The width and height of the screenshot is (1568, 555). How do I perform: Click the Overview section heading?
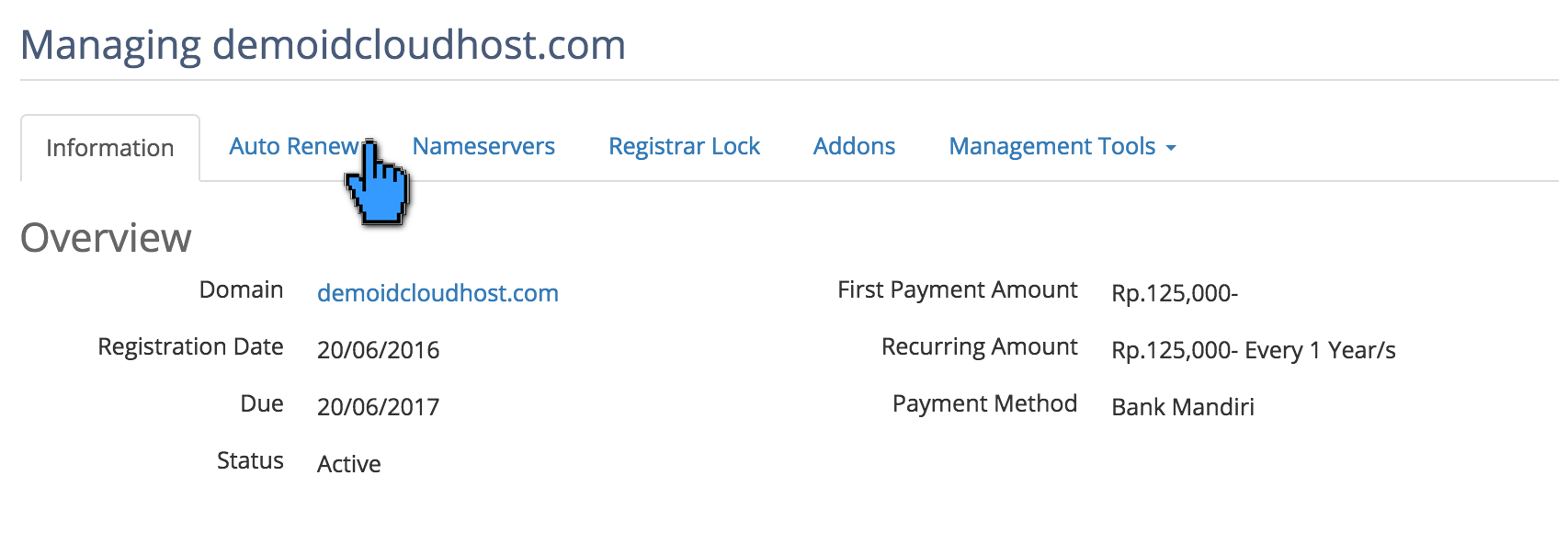(107, 238)
